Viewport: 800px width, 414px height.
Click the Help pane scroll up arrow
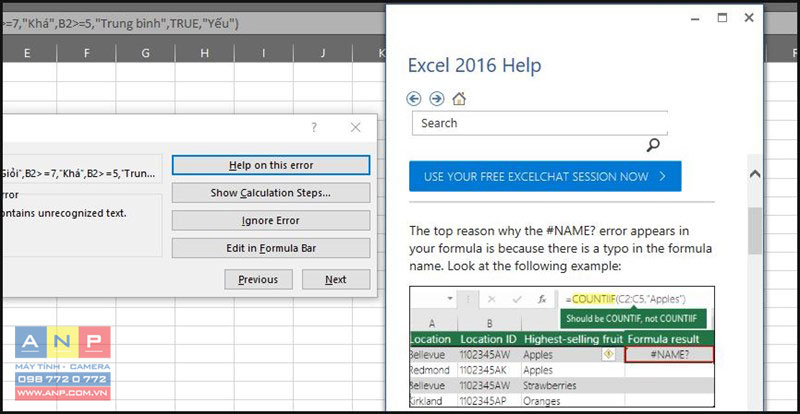755,174
